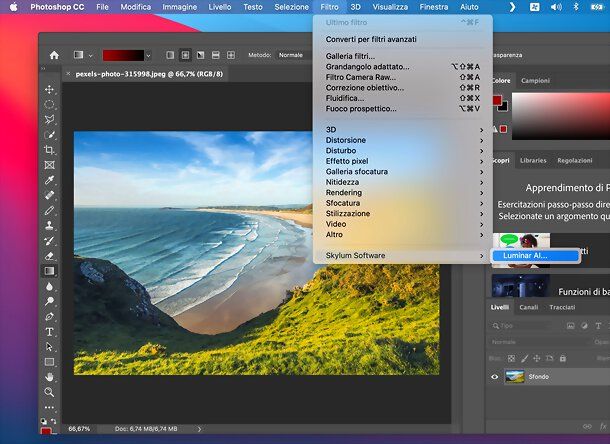The height and width of the screenshot is (444, 610).
Task: Switch to the Campioni tab
Action: click(535, 81)
